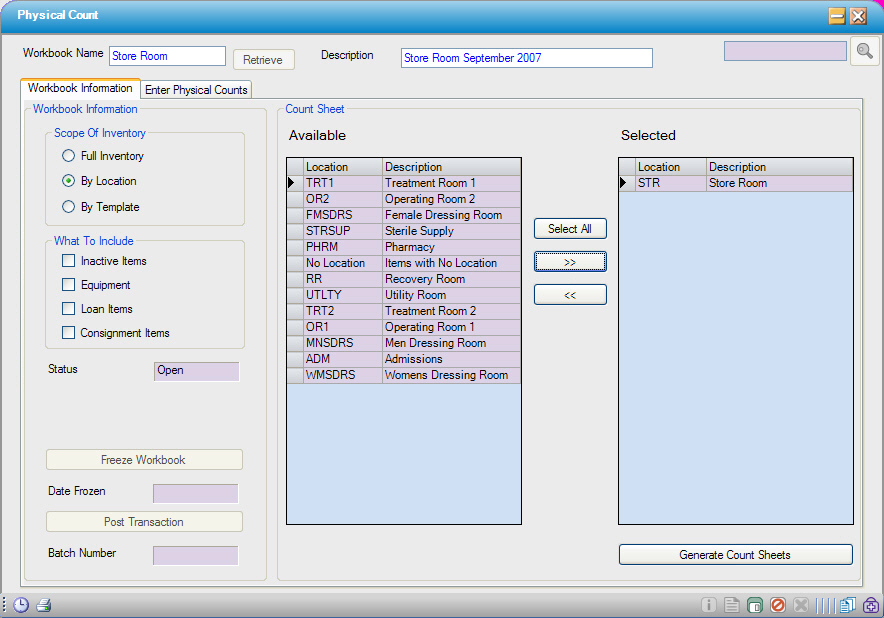Click the gray document page icon
This screenshot has height=618, width=884.
pos(732,605)
